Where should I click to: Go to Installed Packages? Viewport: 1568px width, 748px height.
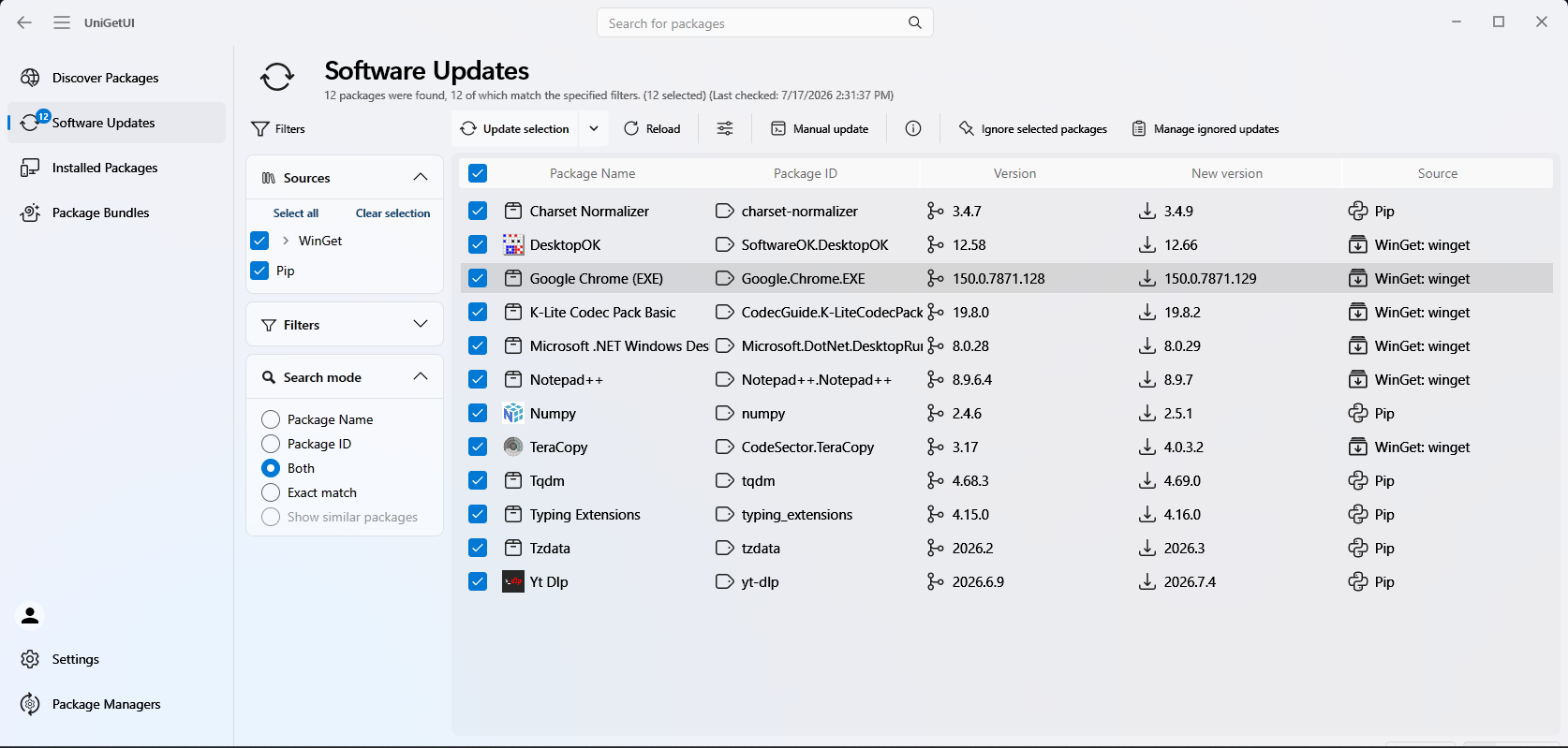[117, 168]
